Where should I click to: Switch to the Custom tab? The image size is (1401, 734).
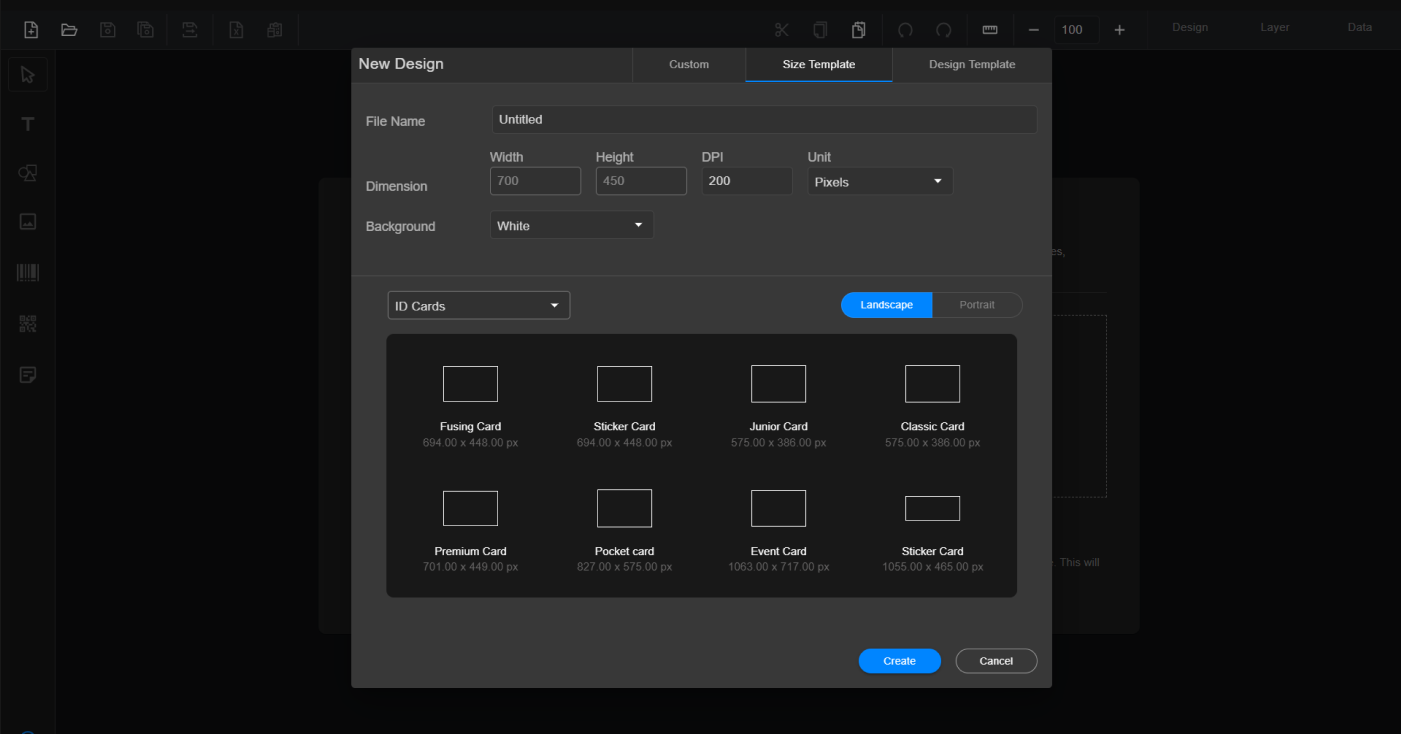(x=689, y=65)
